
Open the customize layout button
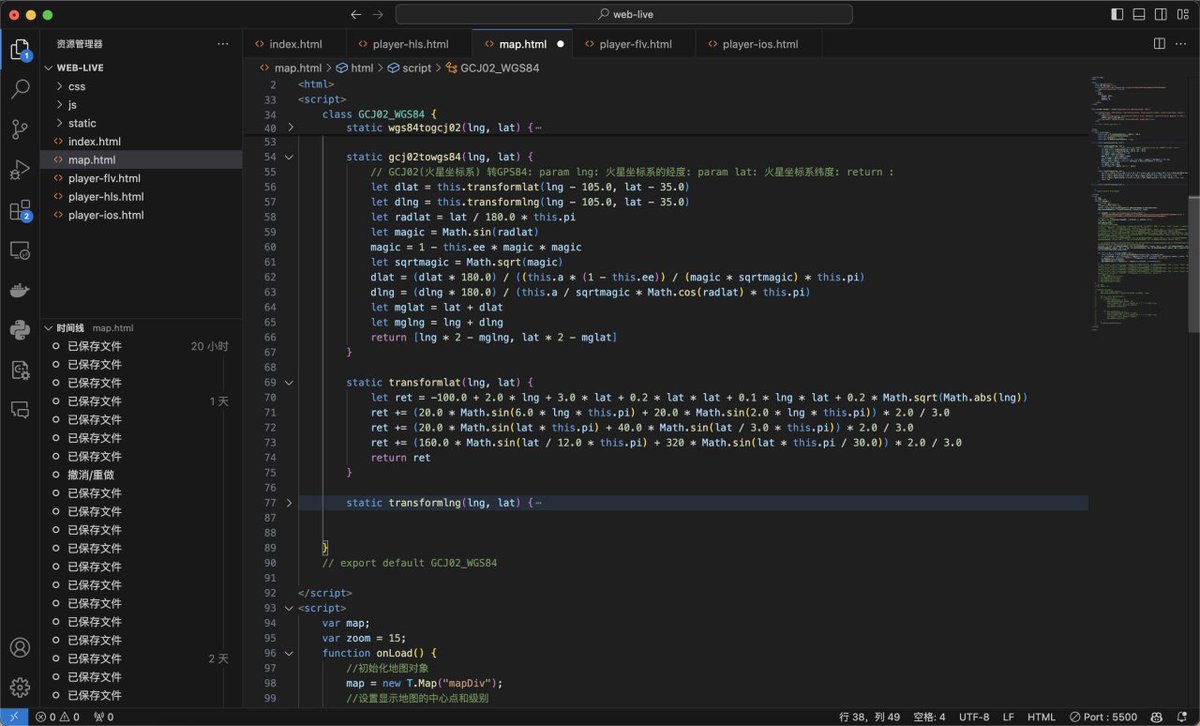(1183, 15)
